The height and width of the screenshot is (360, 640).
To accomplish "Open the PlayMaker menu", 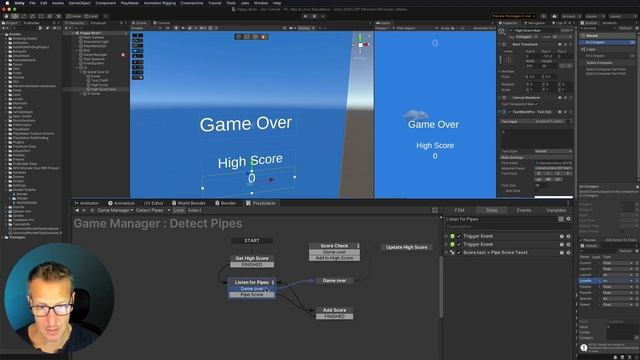I will (130, 3).
